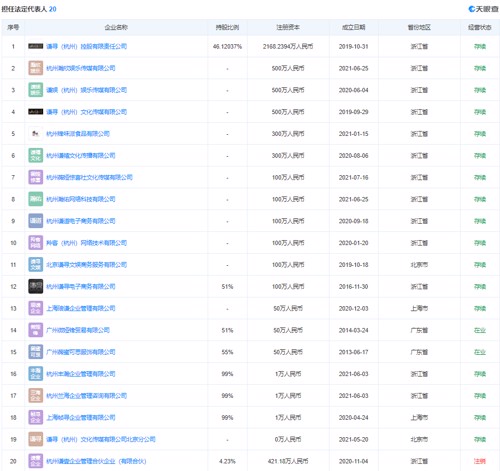Click the 注册资本 column header

pos(288,27)
